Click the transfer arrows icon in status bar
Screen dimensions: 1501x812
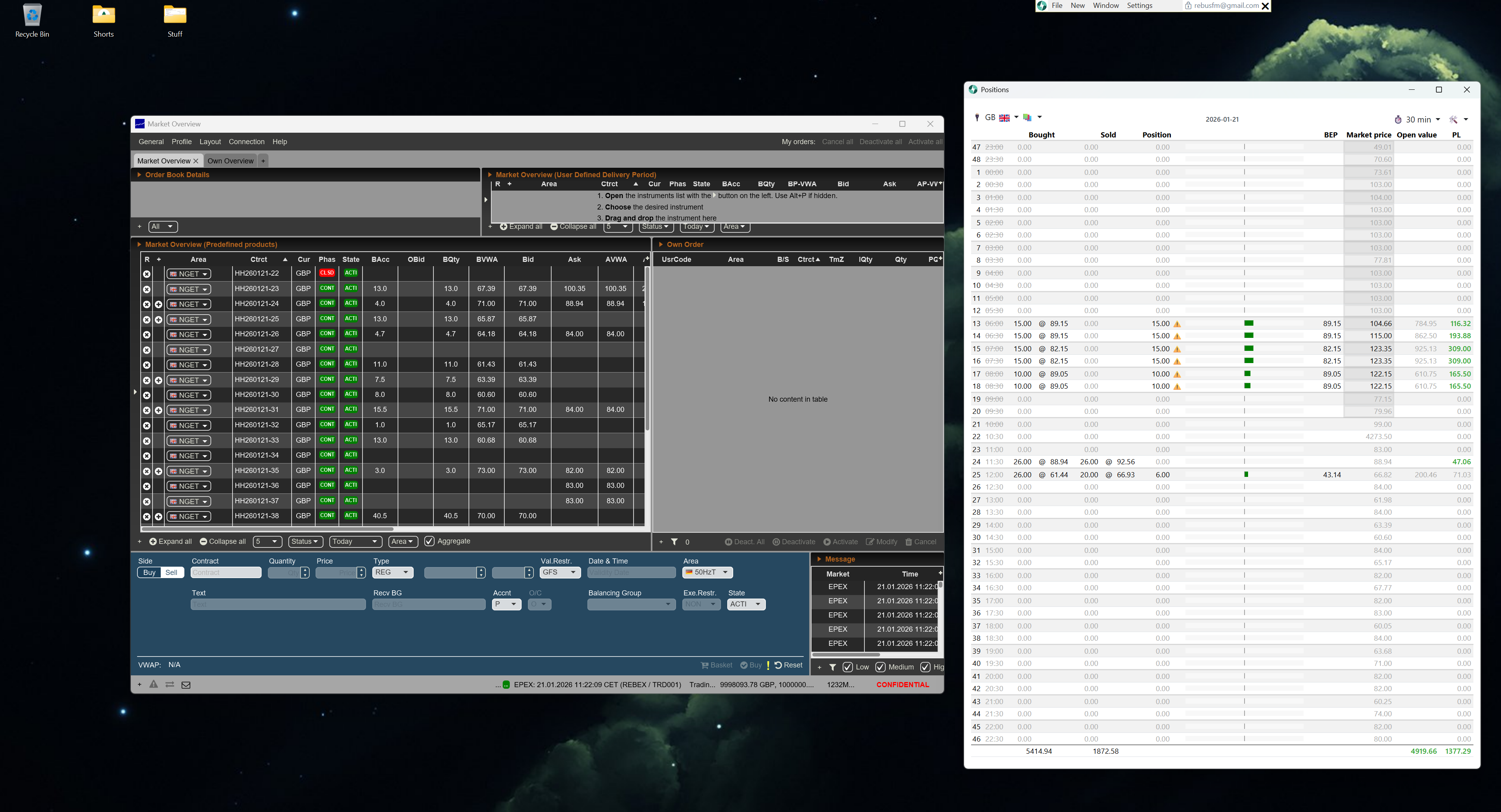pyautogui.click(x=169, y=684)
